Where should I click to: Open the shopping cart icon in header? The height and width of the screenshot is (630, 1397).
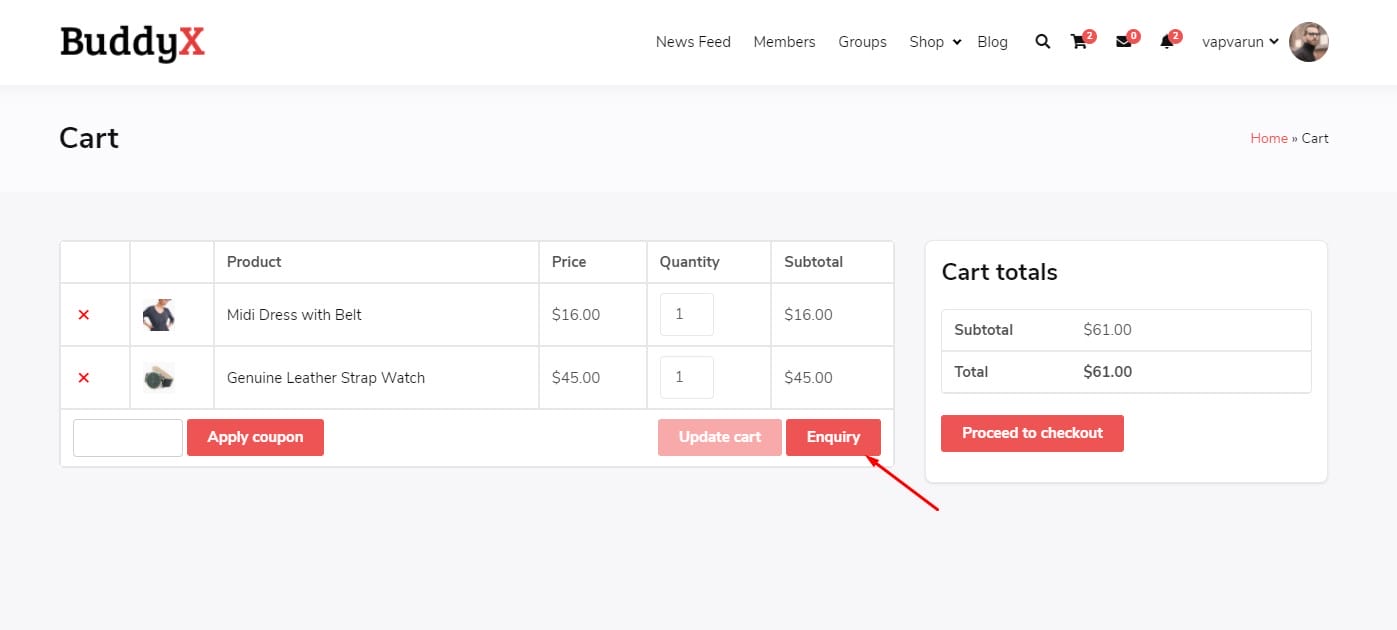(x=1079, y=42)
